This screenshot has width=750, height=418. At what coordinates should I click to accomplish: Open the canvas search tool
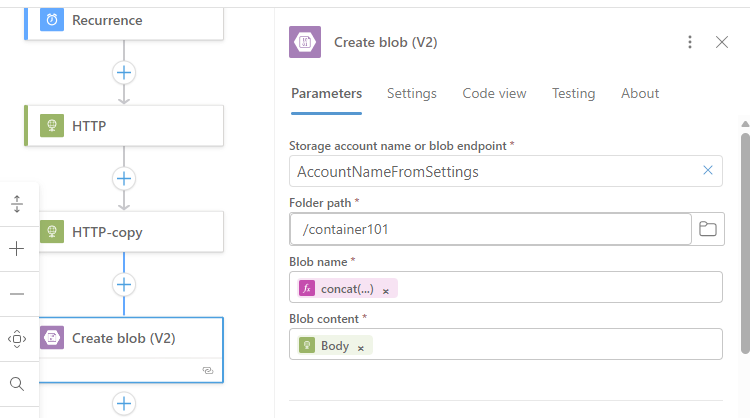point(17,384)
